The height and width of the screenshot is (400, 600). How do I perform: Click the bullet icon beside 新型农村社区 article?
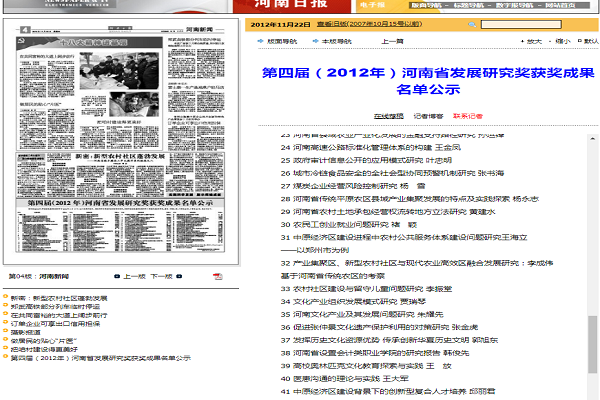click(x=7, y=298)
